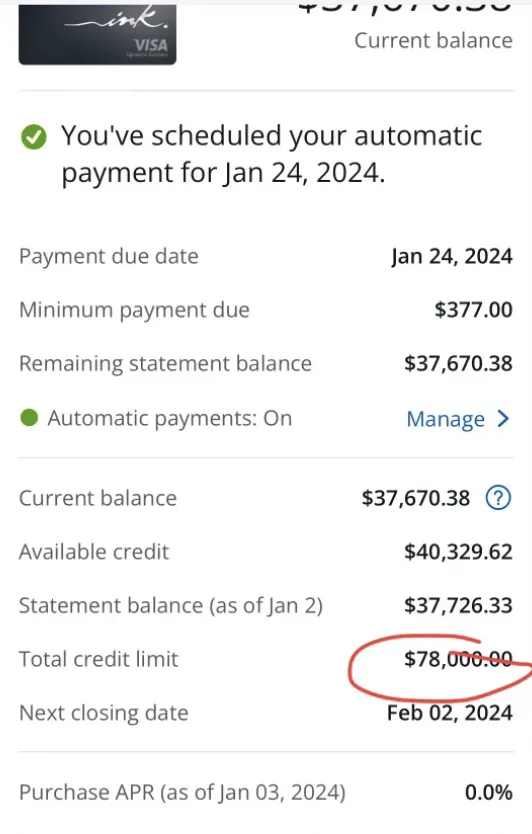Click the Next closing date Feb 02, 2024
The height and width of the screenshot is (834, 532).
point(450,713)
